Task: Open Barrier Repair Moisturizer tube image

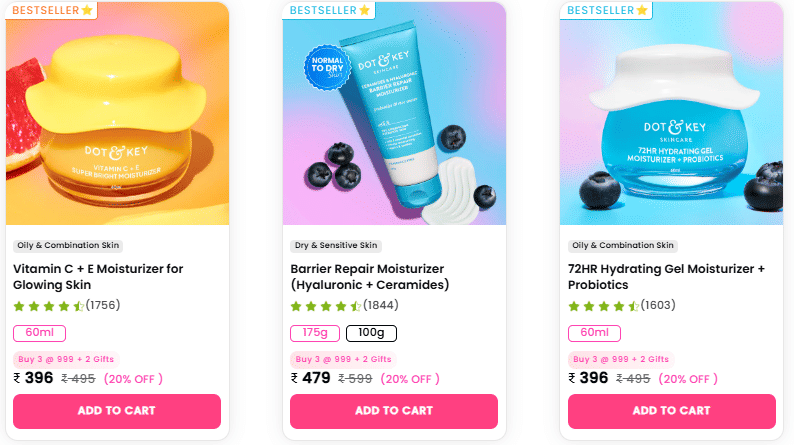Action: click(394, 113)
